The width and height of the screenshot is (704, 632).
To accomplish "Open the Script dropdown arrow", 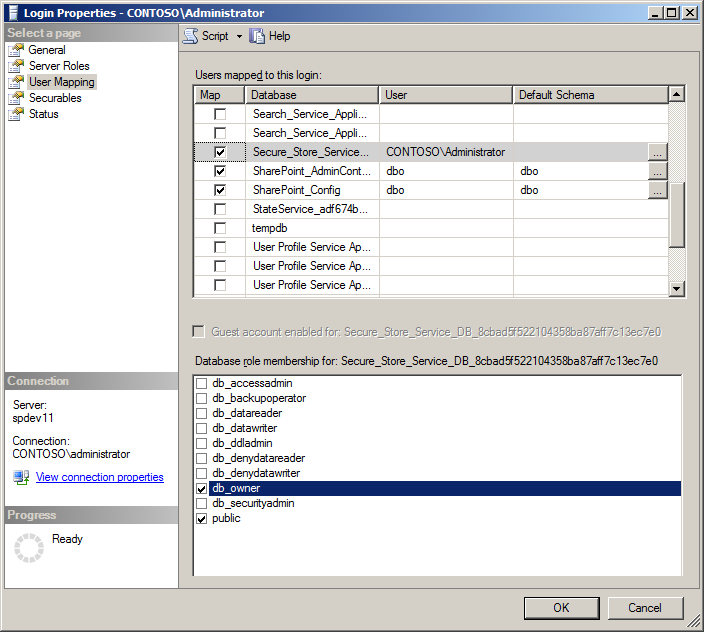I will pos(239,36).
